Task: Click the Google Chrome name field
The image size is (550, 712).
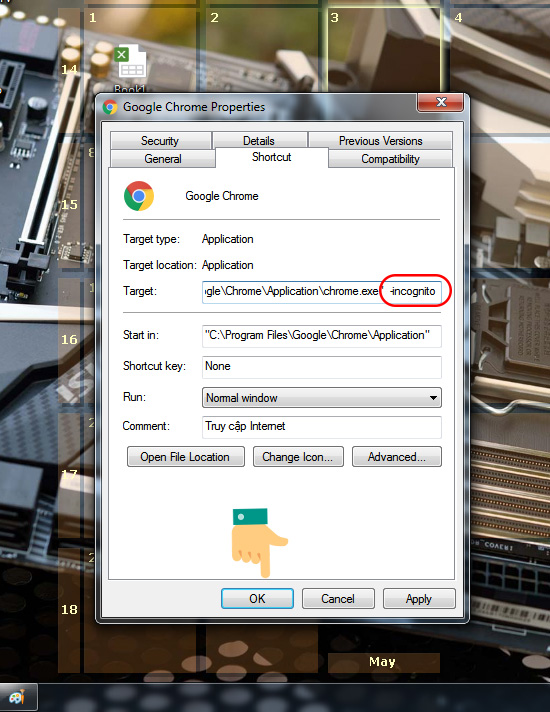Action: coord(222,196)
